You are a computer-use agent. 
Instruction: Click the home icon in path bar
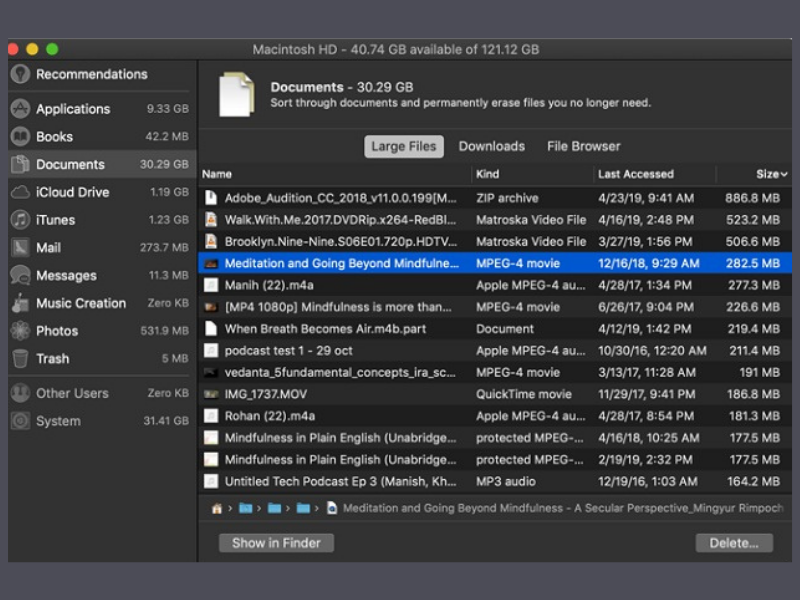coord(217,508)
